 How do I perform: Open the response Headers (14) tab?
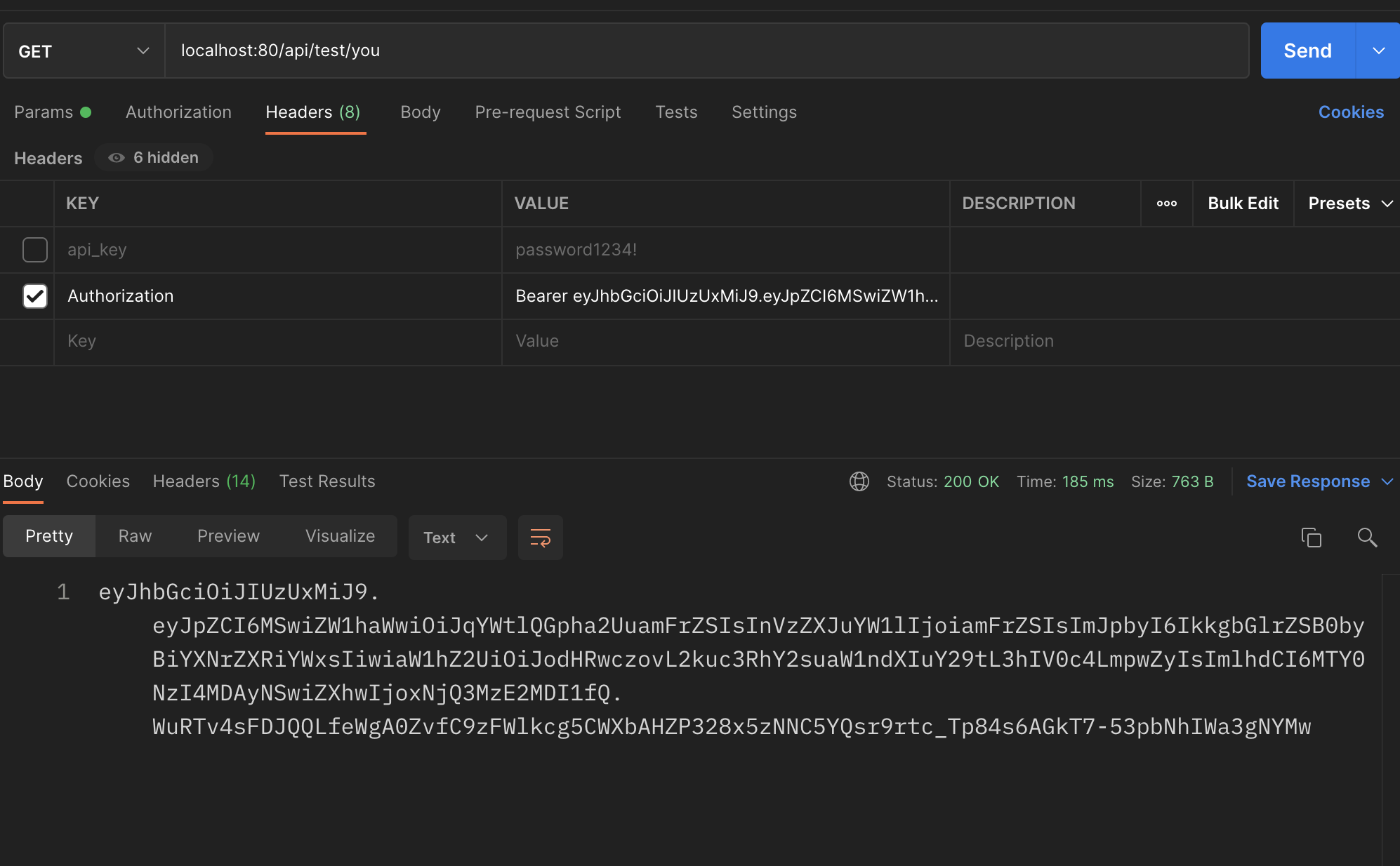[x=204, y=481]
